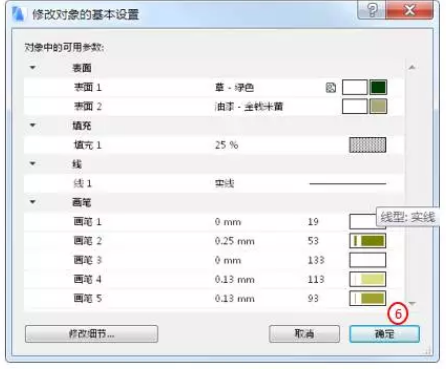Click pen number 113
This screenshot has width=446, height=371.
[x=316, y=279]
